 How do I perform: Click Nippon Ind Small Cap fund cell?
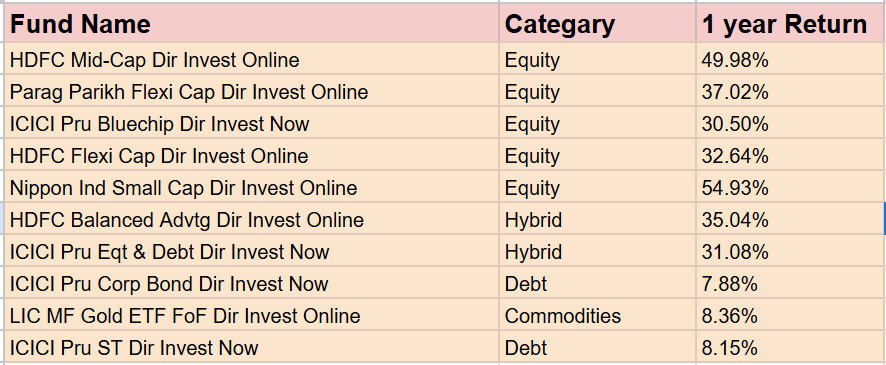[x=251, y=187]
